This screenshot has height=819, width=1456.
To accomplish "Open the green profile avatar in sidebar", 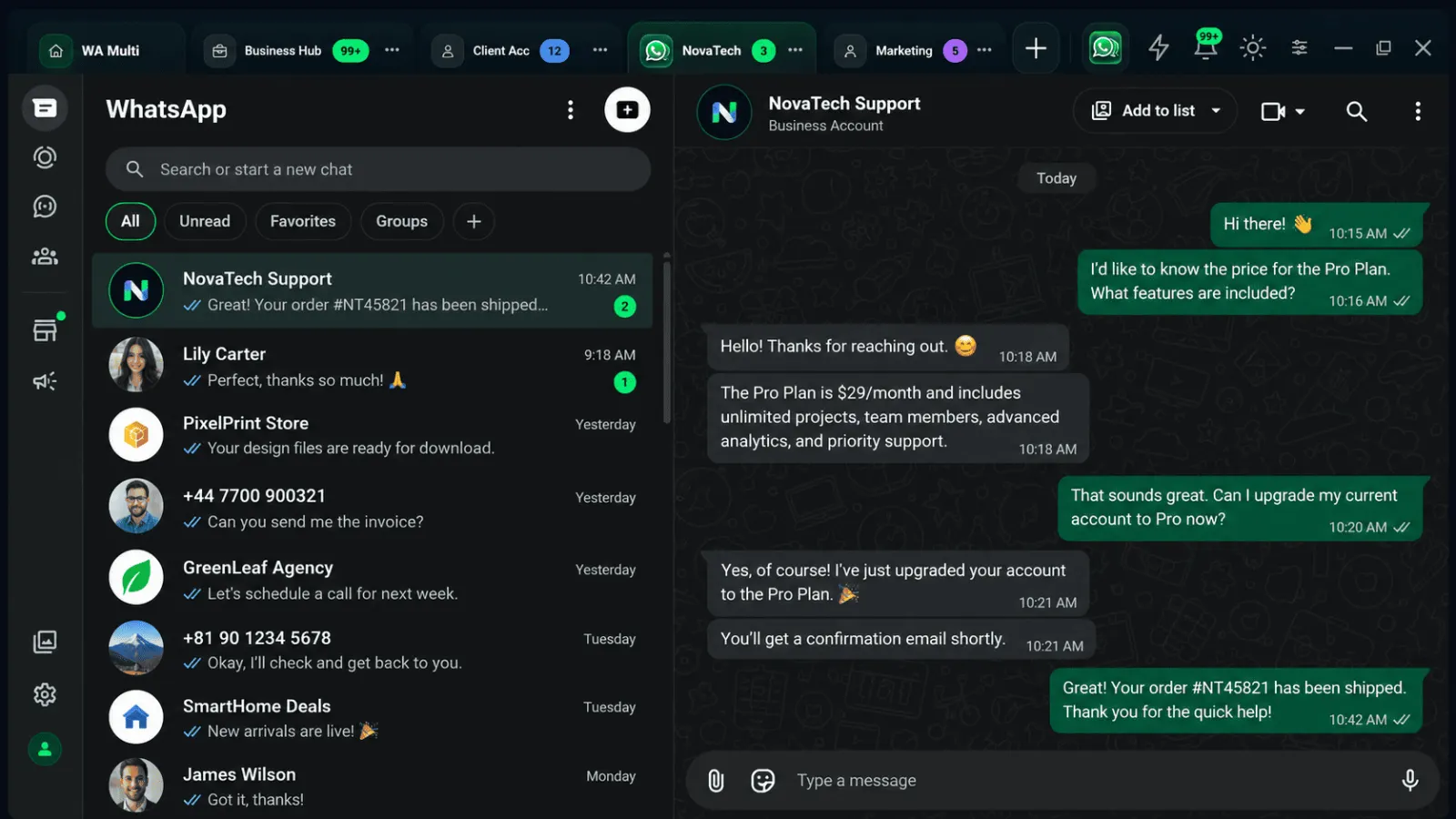I will point(45,749).
